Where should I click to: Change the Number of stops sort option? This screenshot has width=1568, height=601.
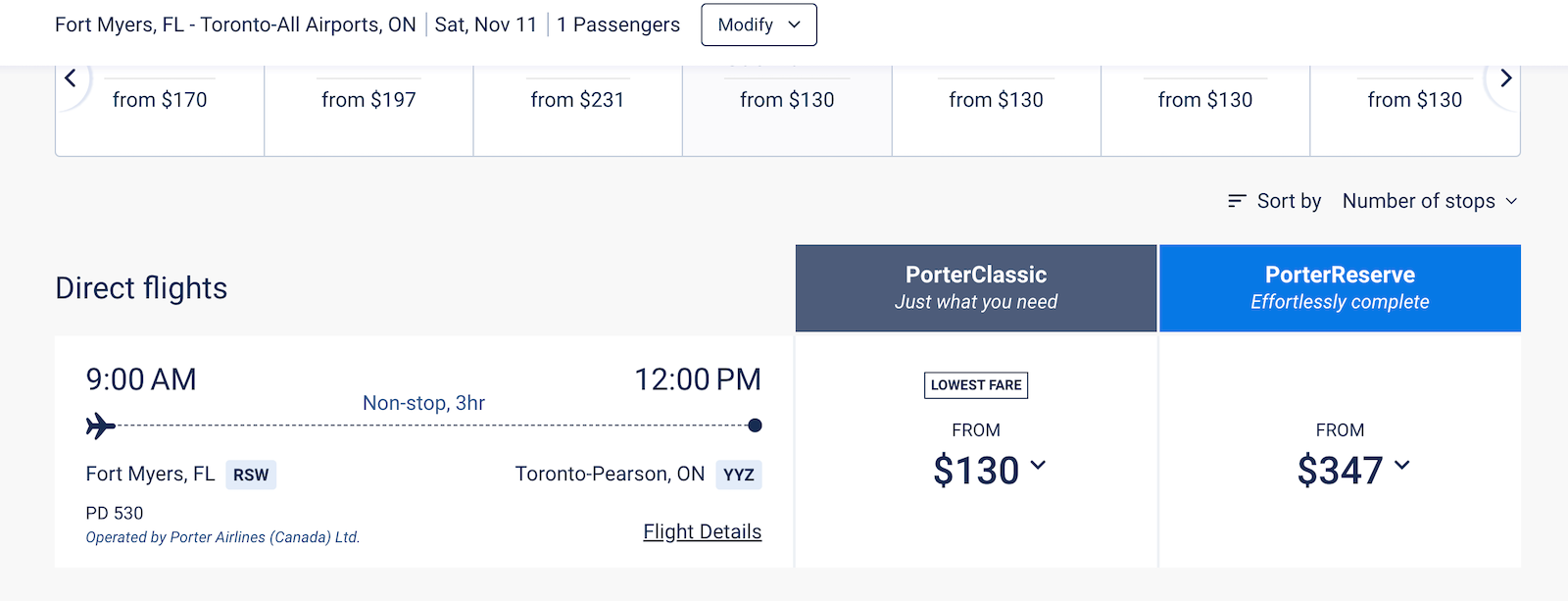tap(1429, 200)
